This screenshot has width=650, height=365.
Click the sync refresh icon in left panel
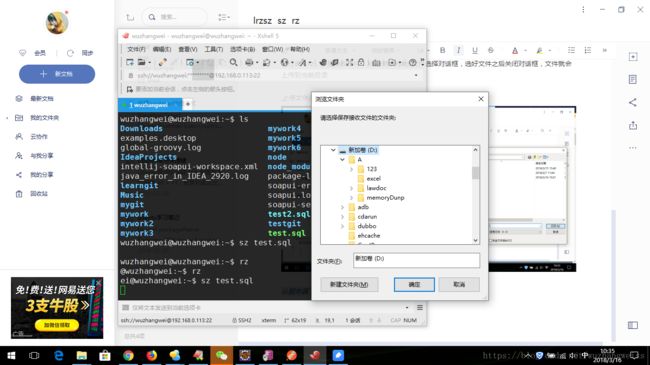click(70, 53)
